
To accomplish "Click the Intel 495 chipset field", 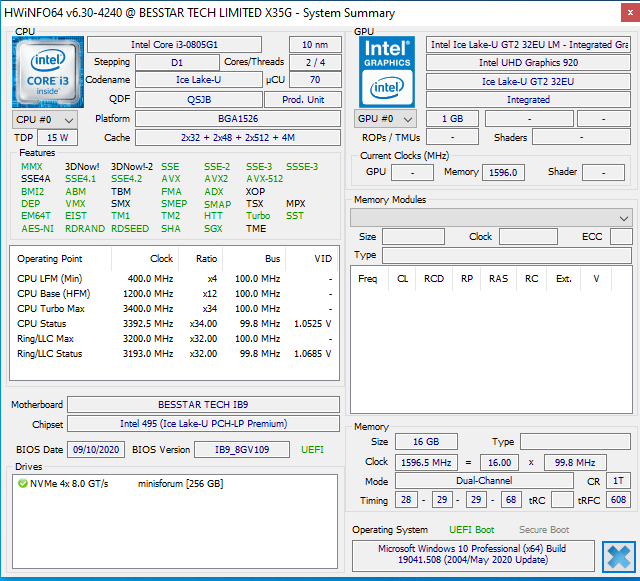I will point(203,424).
